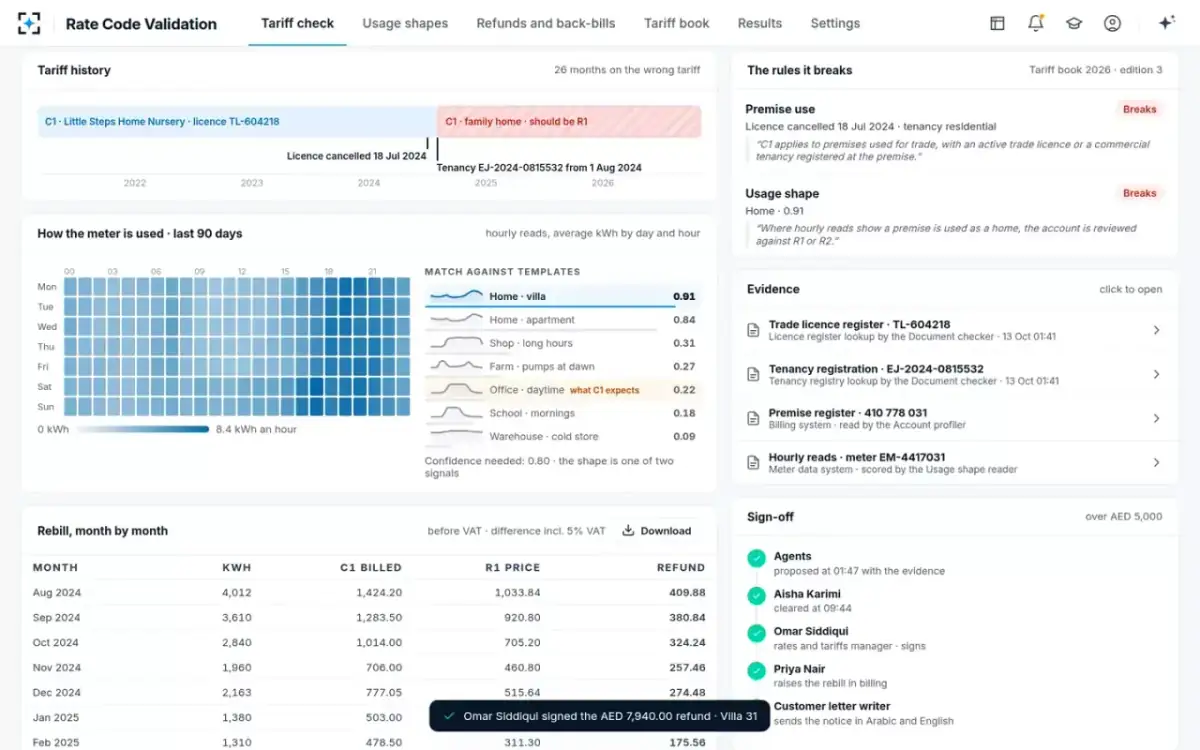The image size is (1200, 750).
Task: Expand the Tenancy registration evidence chevron
Action: click(1156, 374)
